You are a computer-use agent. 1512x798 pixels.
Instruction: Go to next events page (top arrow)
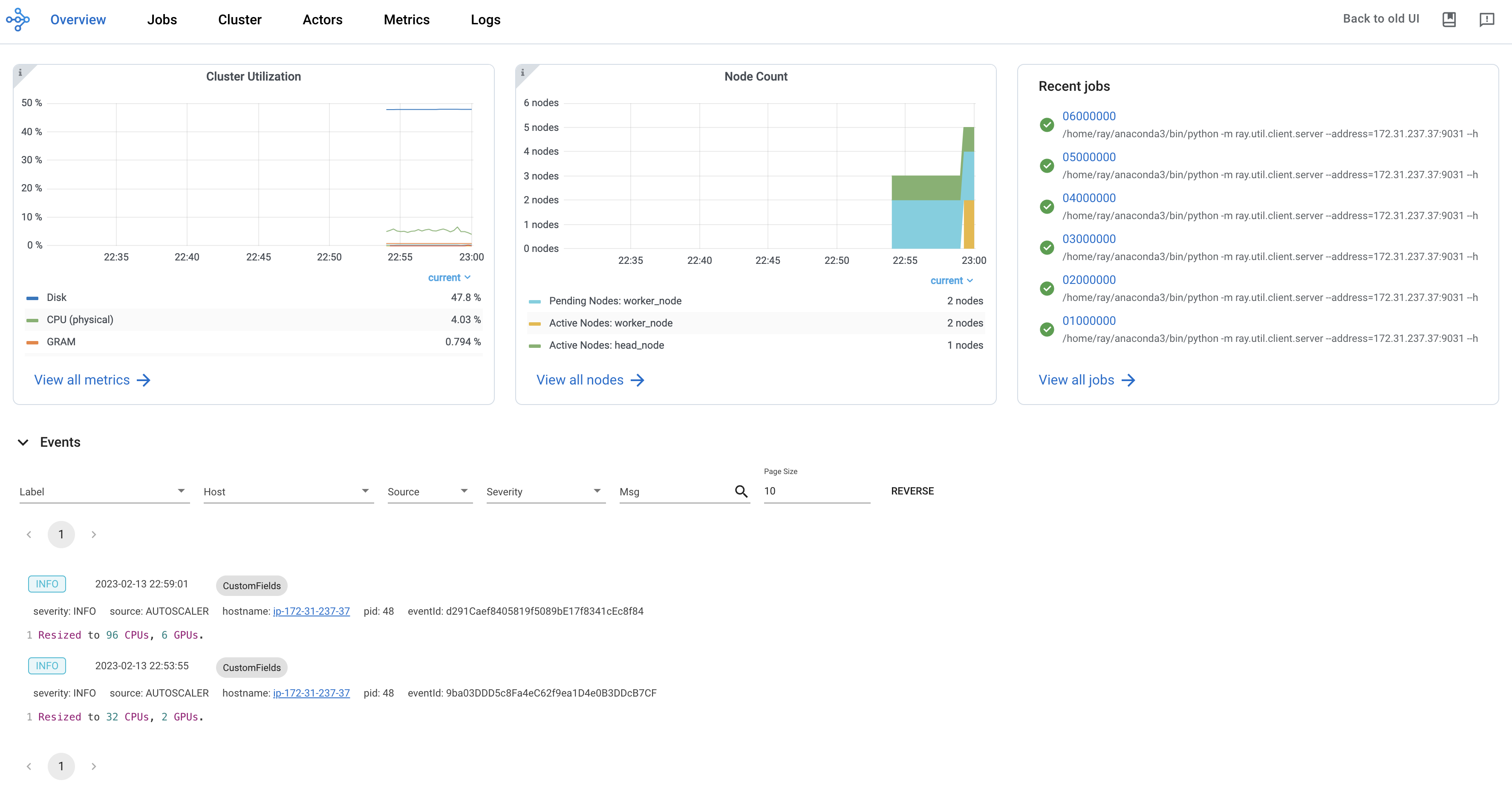click(93, 535)
